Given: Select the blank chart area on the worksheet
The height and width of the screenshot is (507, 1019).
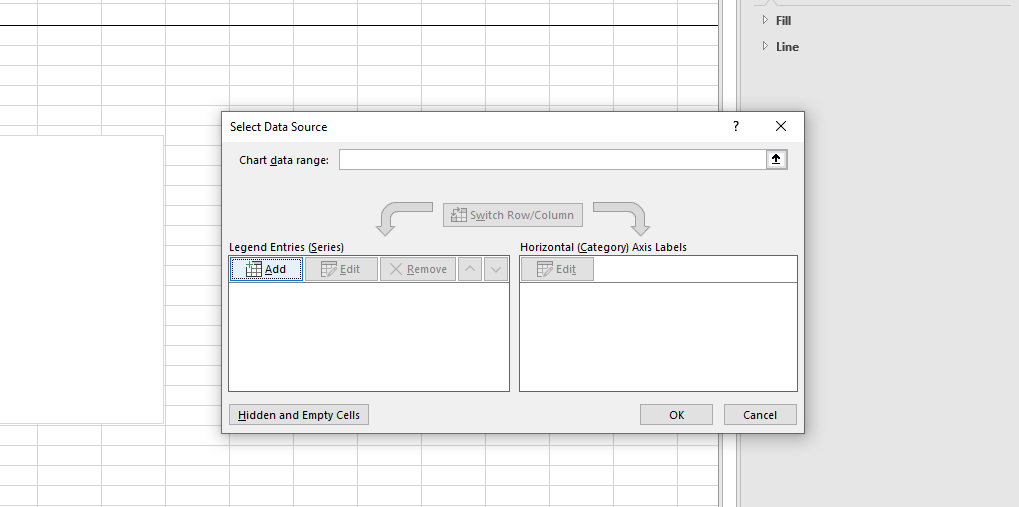Looking at the screenshot, I should 80,280.
